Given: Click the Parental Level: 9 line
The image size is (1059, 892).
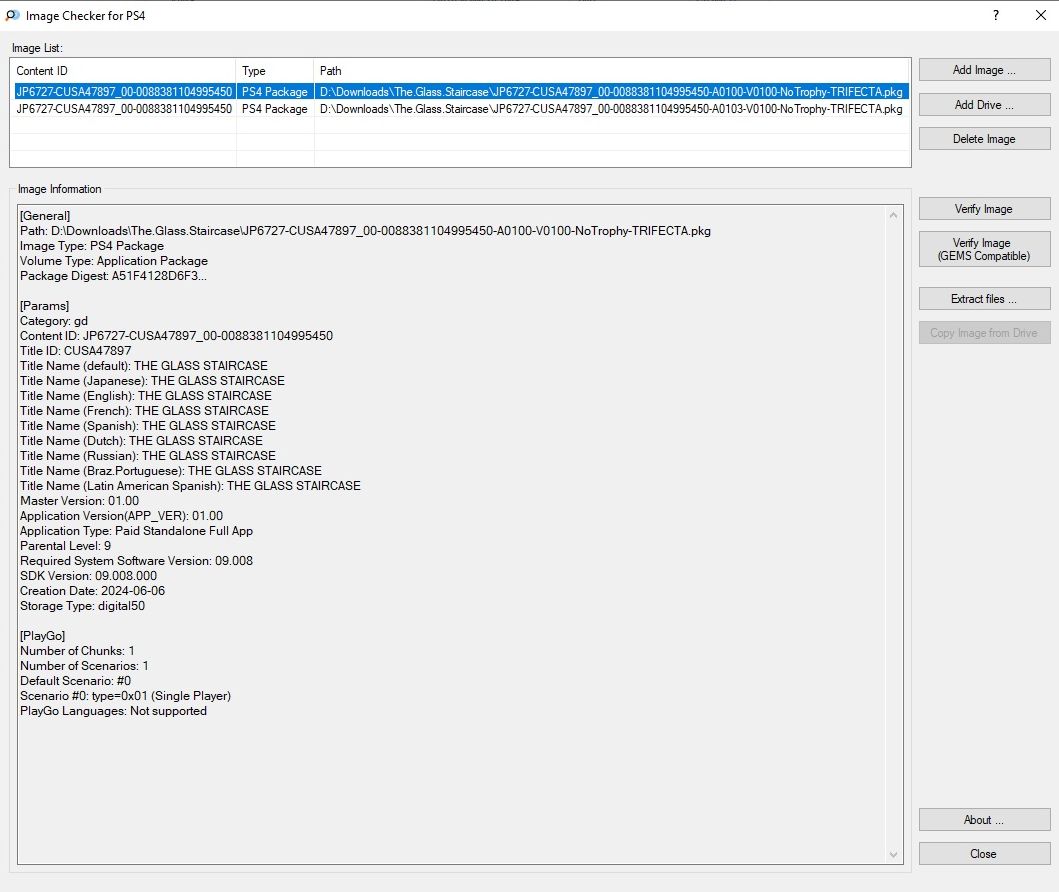Looking at the screenshot, I should pos(66,546).
